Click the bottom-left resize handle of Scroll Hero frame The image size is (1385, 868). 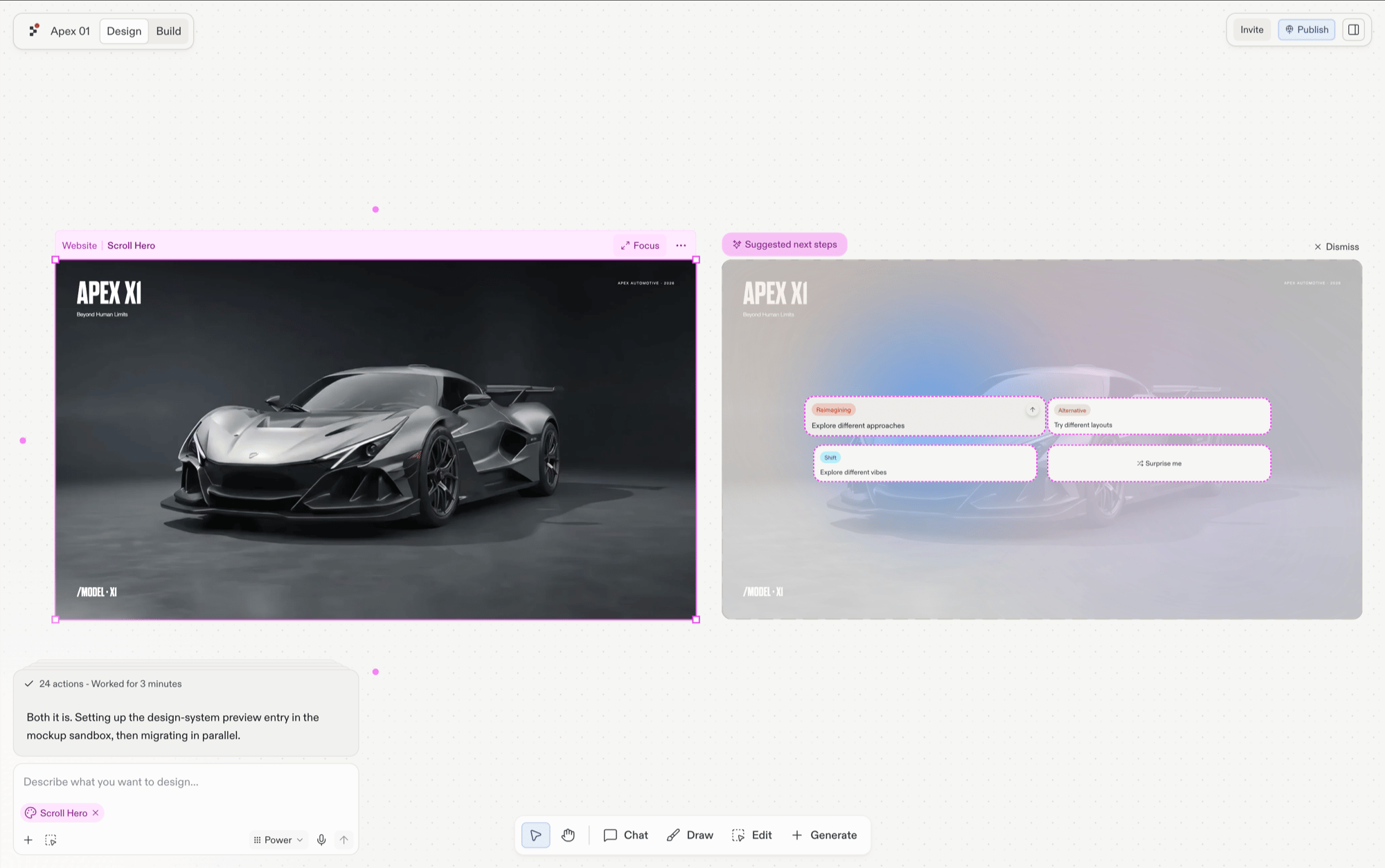point(55,620)
